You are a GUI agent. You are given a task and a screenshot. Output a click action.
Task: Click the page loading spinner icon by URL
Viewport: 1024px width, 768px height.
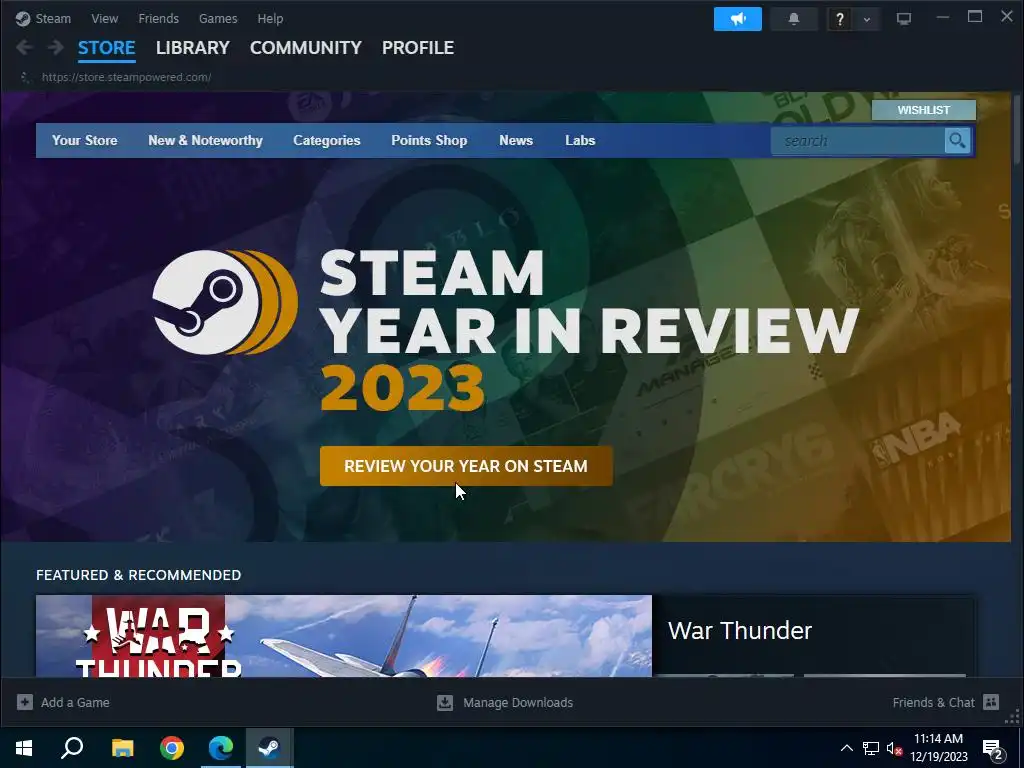(25, 77)
